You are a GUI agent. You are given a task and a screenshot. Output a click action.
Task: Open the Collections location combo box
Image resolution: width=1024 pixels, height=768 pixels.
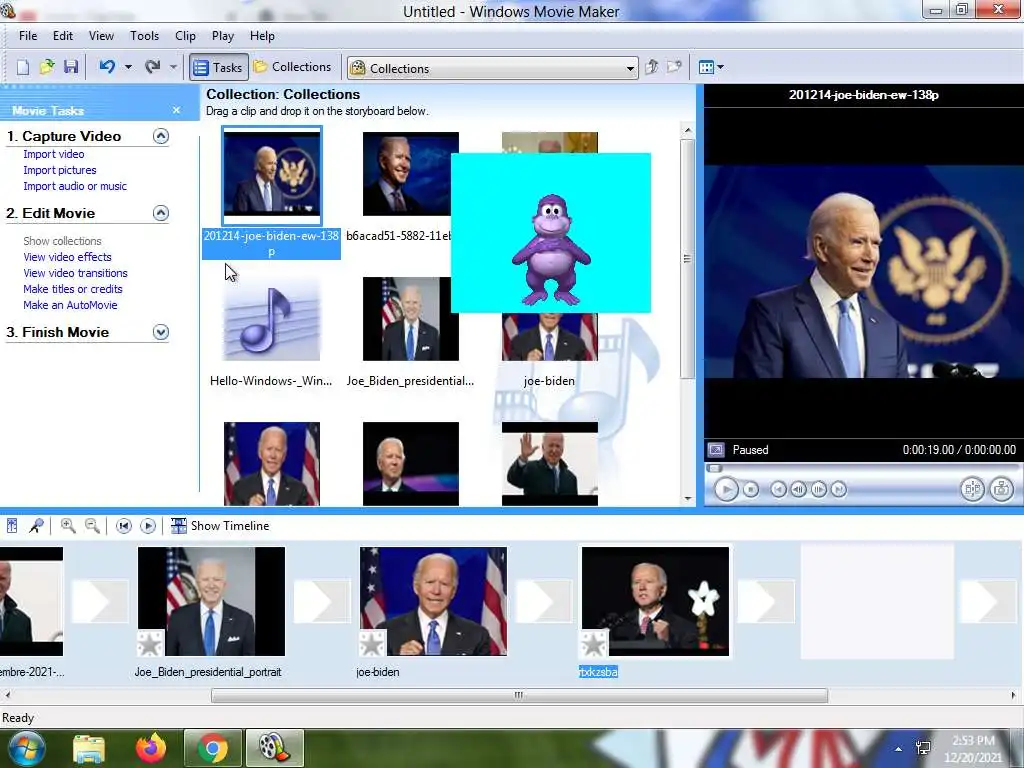tap(493, 68)
